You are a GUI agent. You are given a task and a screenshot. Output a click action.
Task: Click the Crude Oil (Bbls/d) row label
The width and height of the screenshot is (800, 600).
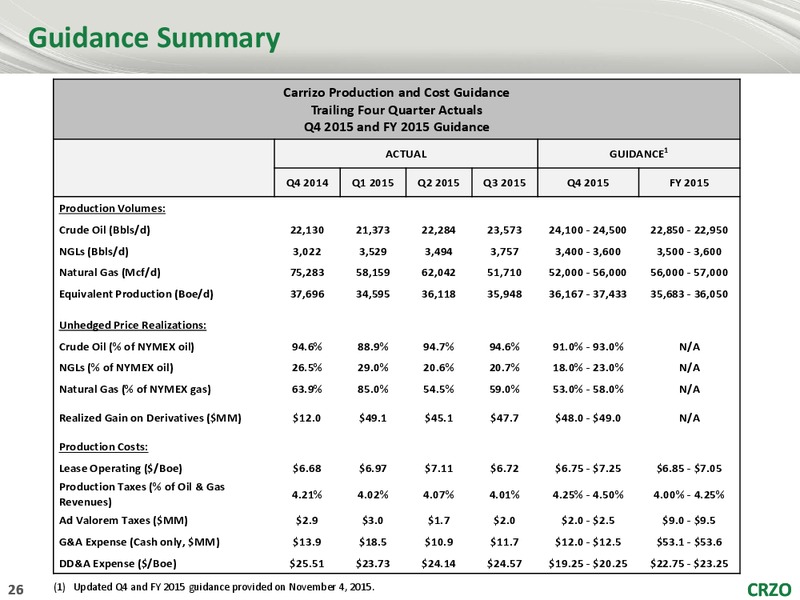point(105,230)
